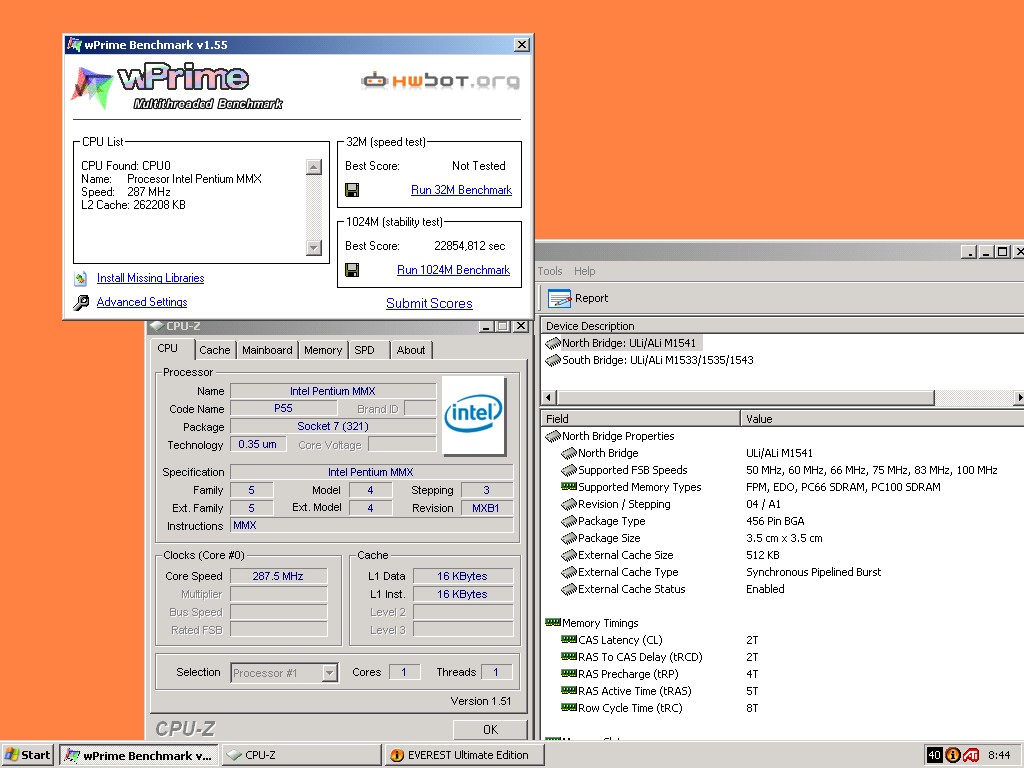The image size is (1024, 768).
Task: Click the wPrime title bar icon
Action: (x=74, y=44)
